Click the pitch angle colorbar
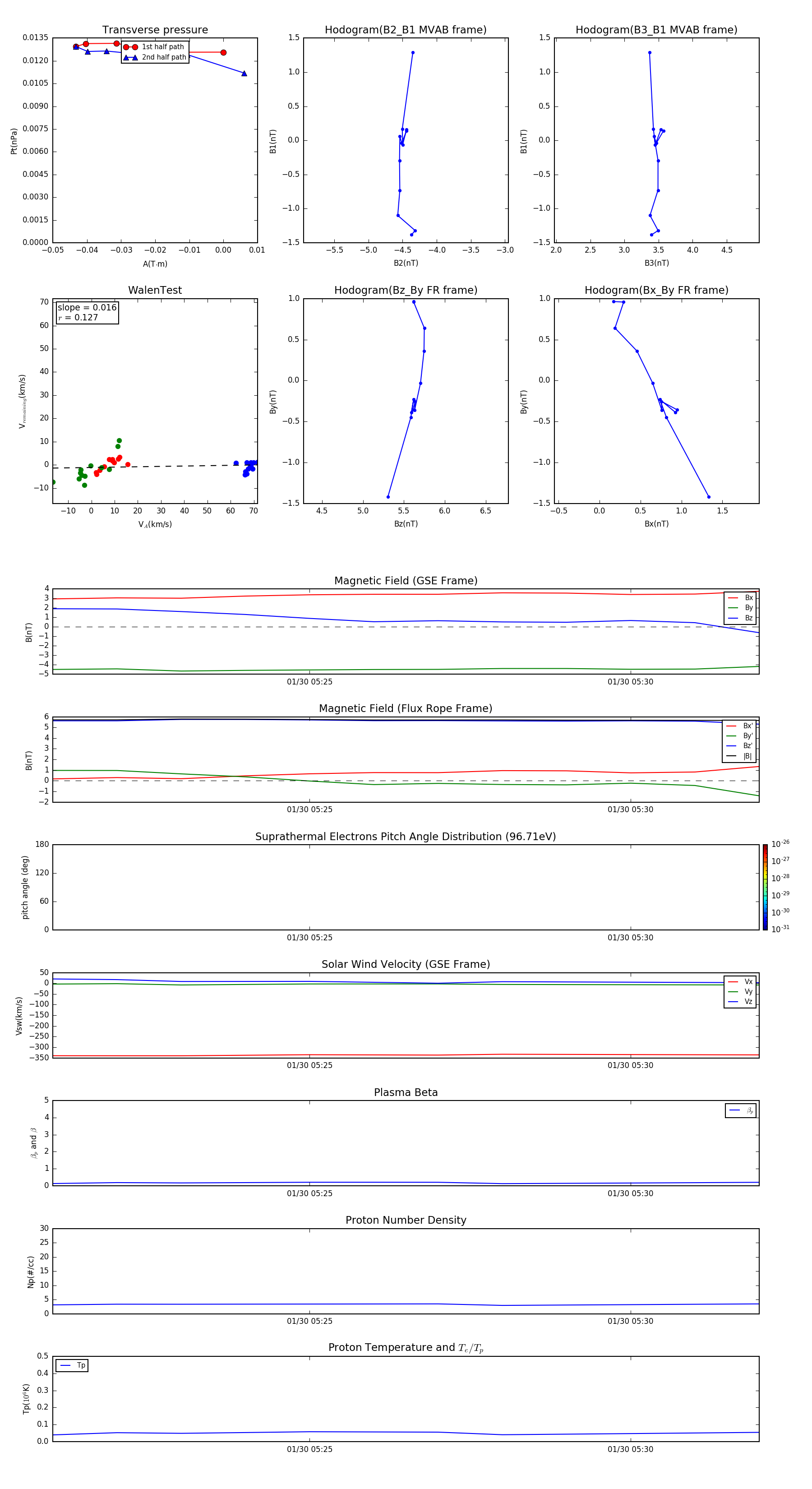The height and width of the screenshot is (1489, 812). (x=765, y=887)
